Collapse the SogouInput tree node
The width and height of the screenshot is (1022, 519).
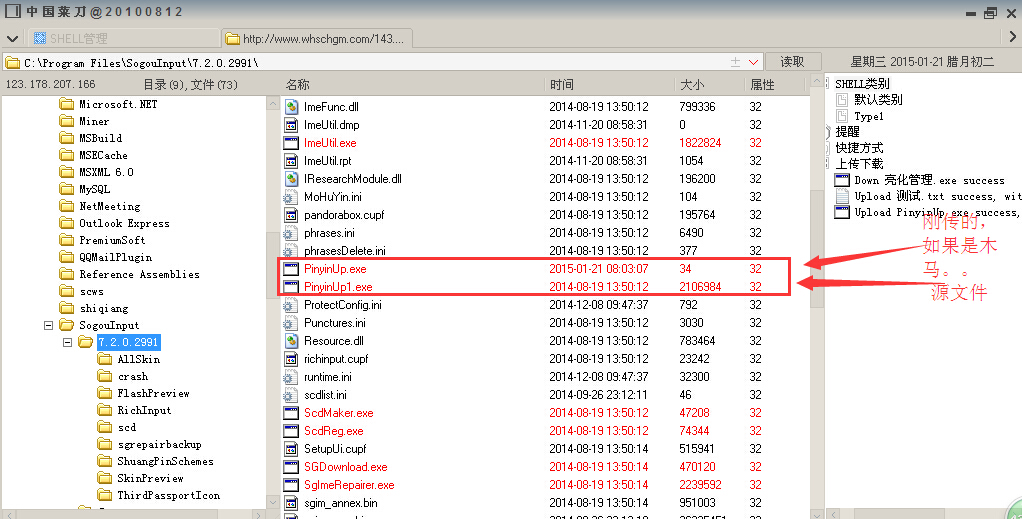pyautogui.click(x=48, y=325)
